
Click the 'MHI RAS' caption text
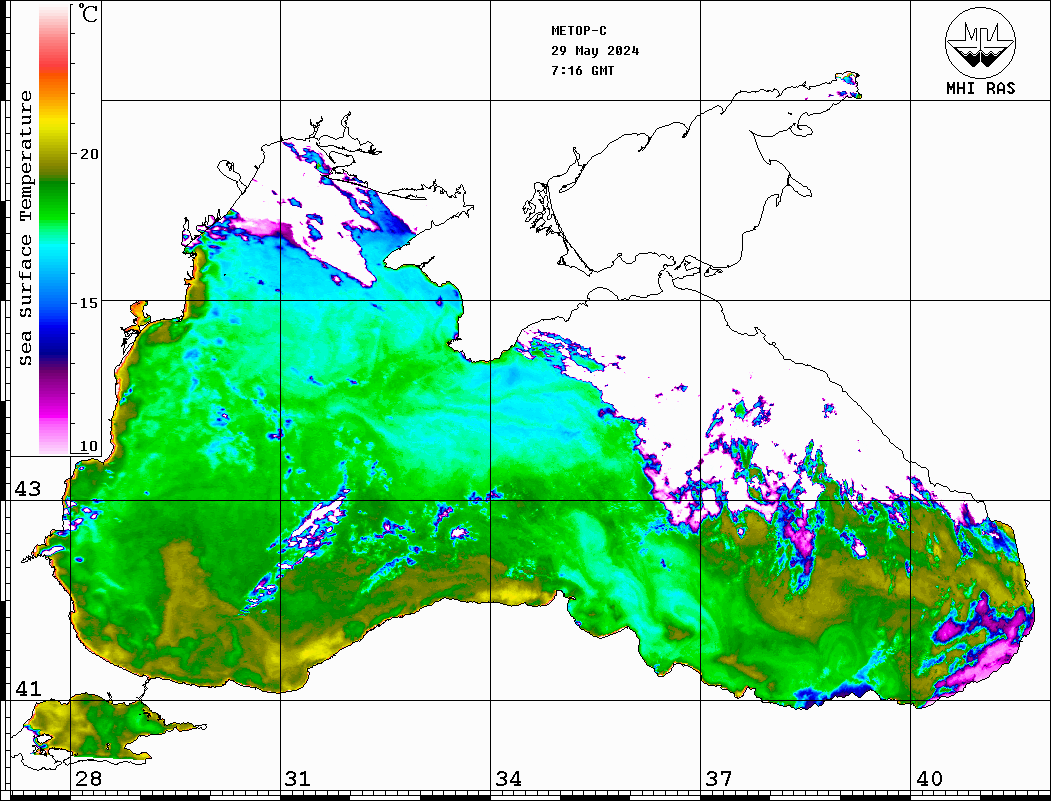click(x=980, y=88)
